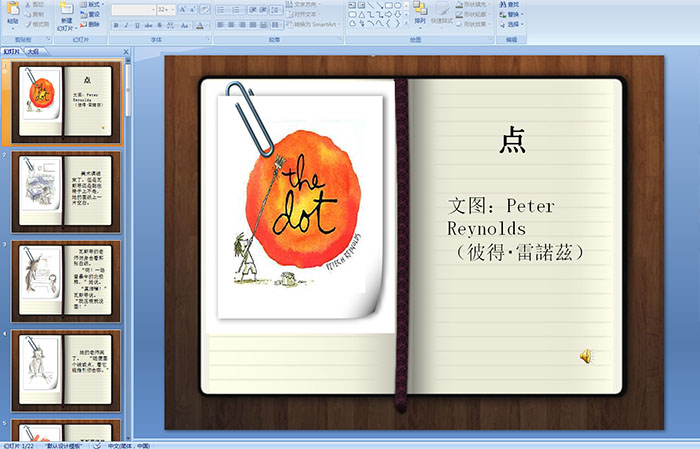This screenshot has width=700, height=449.
Task: Open the font size dropdown showing 32+
Action: [x=166, y=10]
